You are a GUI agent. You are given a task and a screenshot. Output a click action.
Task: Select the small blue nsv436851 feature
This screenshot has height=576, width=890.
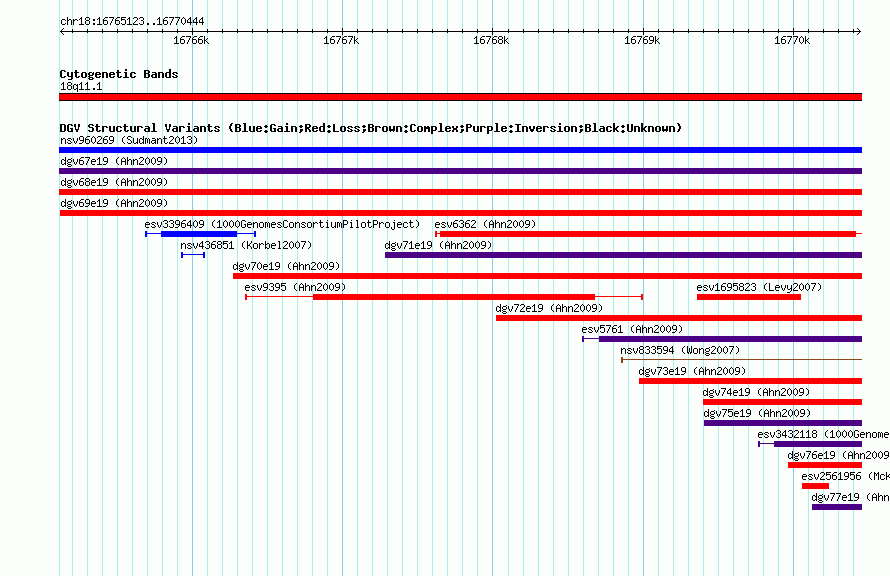[x=193, y=255]
